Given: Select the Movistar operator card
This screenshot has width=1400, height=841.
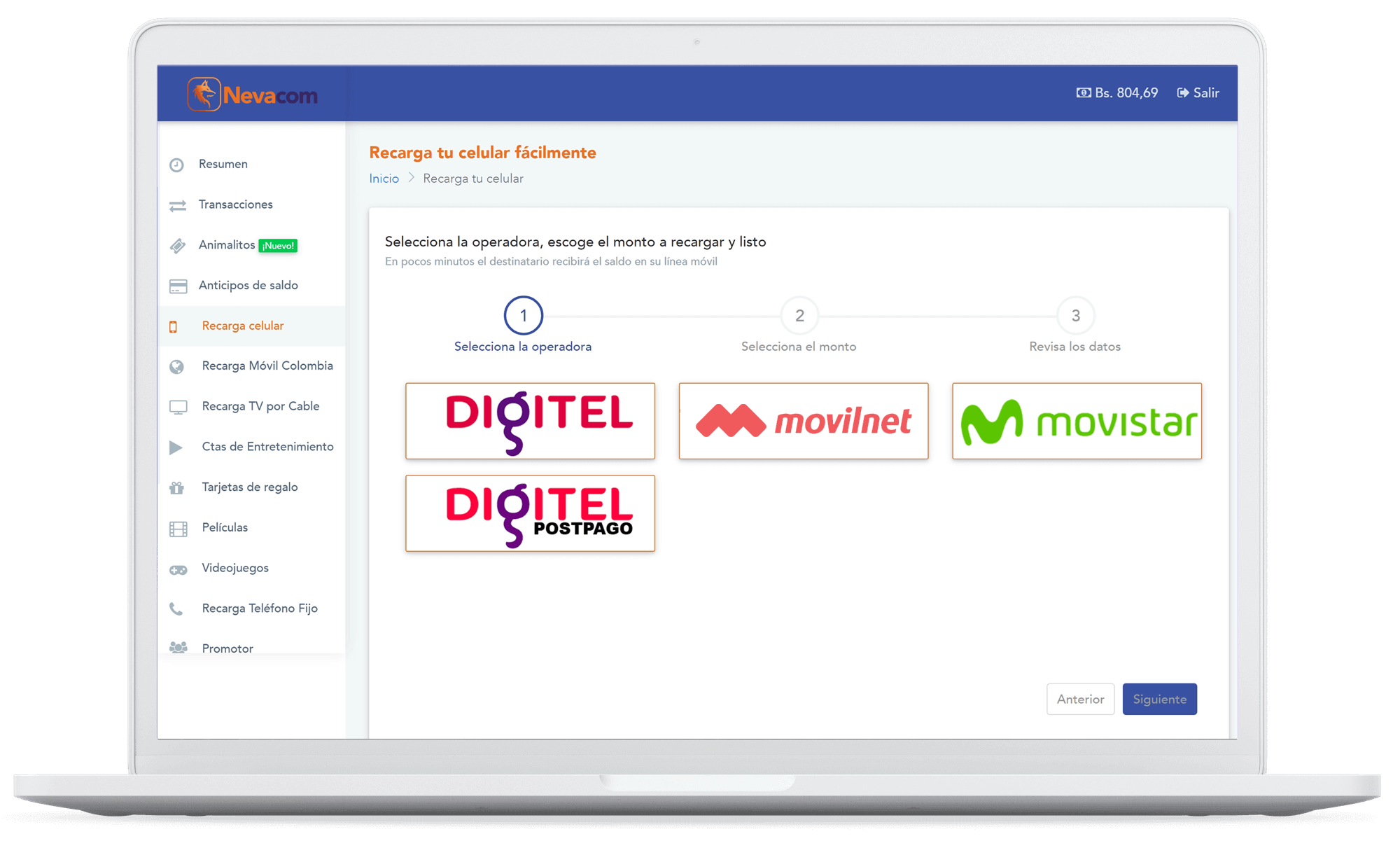Looking at the screenshot, I should pyautogui.click(x=1077, y=421).
